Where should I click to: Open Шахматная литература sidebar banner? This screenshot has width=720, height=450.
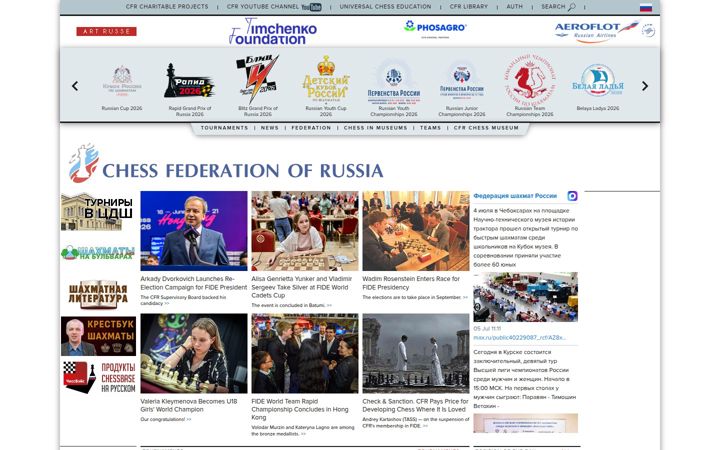pyautogui.click(x=98, y=294)
